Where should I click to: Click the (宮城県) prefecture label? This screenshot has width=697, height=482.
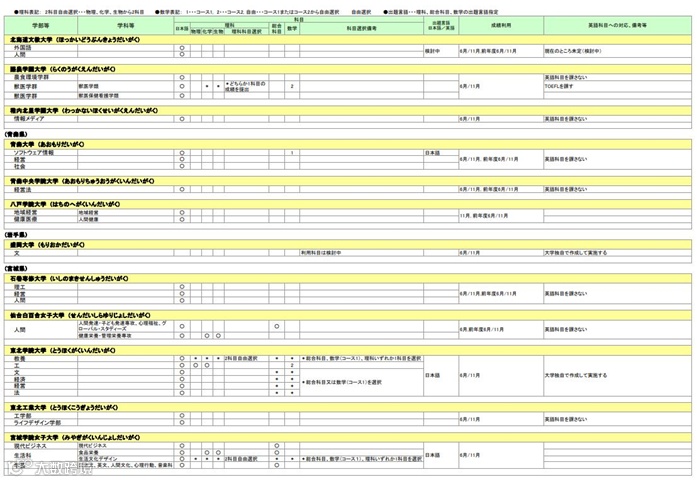16,268
